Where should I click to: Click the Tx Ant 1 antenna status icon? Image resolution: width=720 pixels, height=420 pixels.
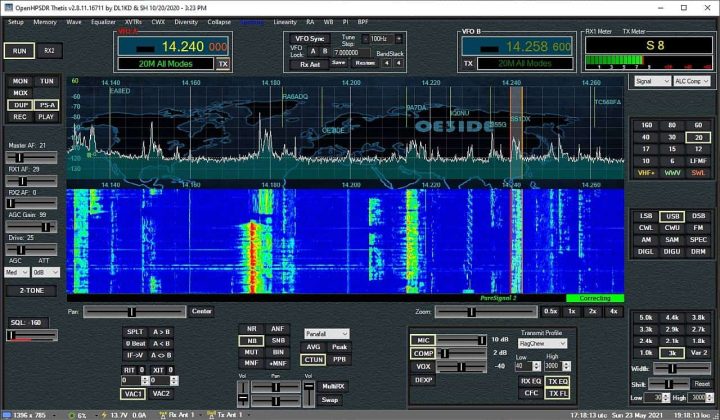pyautogui.click(x=213, y=414)
